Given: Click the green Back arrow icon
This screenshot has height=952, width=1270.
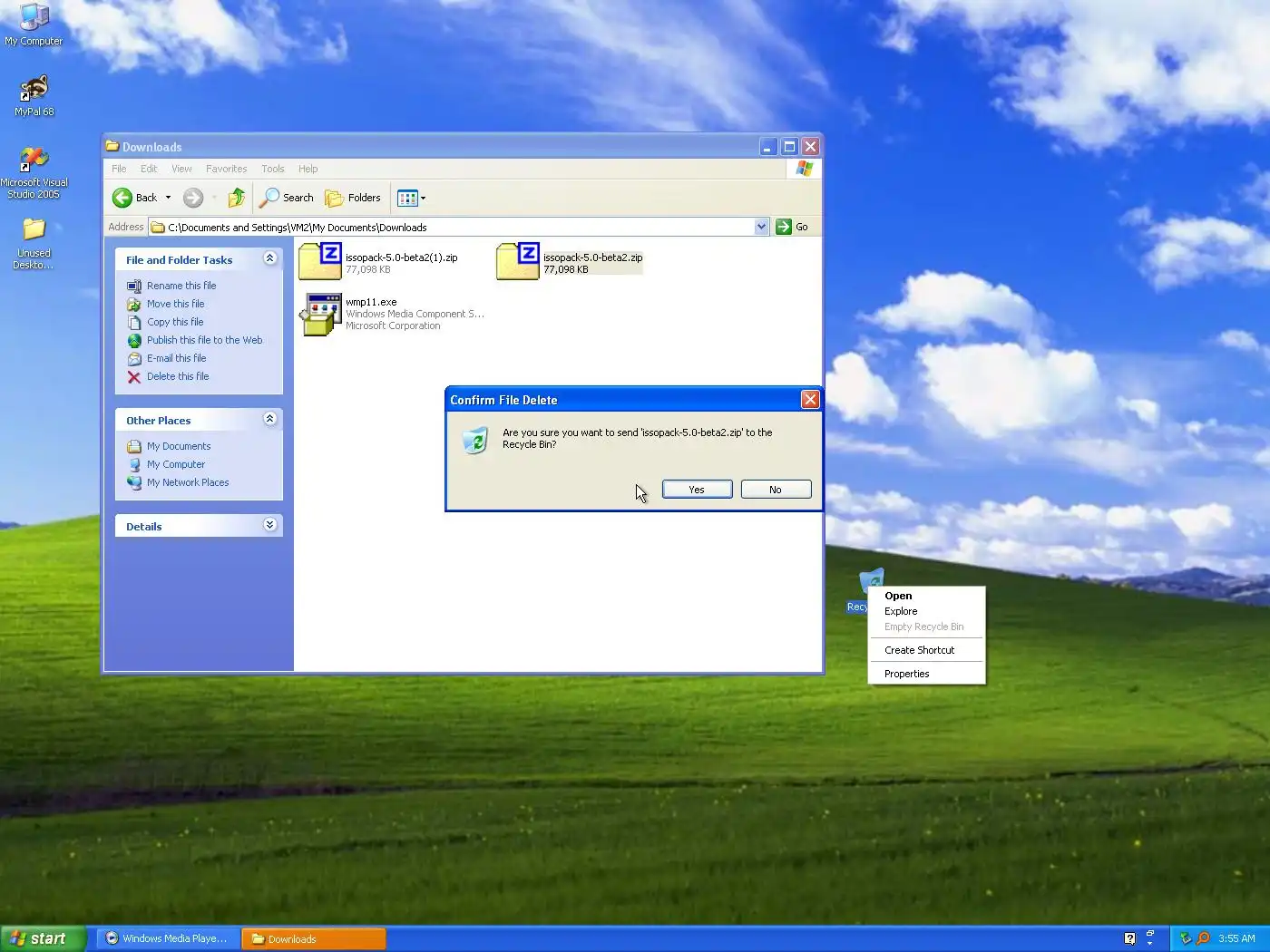Looking at the screenshot, I should 122,198.
